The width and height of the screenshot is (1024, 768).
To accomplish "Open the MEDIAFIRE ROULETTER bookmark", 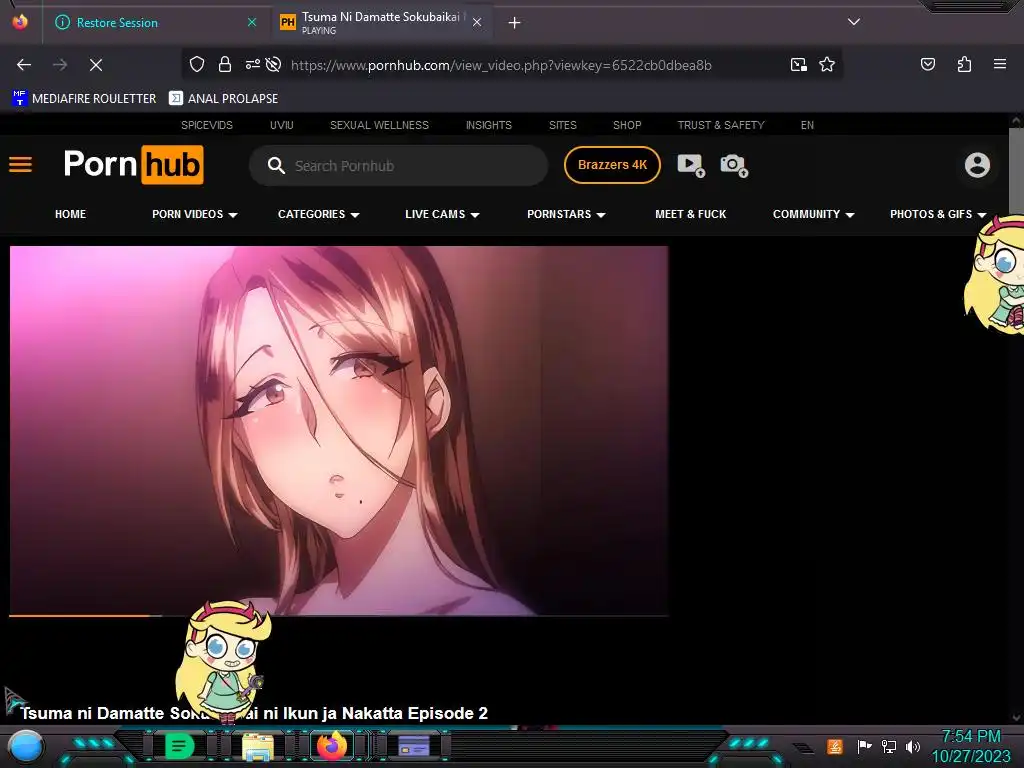I will click(x=84, y=99).
